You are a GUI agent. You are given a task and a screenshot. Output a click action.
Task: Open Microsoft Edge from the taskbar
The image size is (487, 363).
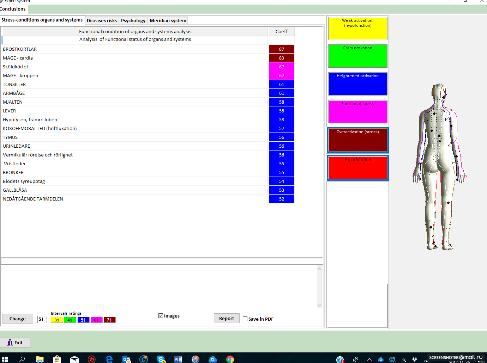[109, 359]
